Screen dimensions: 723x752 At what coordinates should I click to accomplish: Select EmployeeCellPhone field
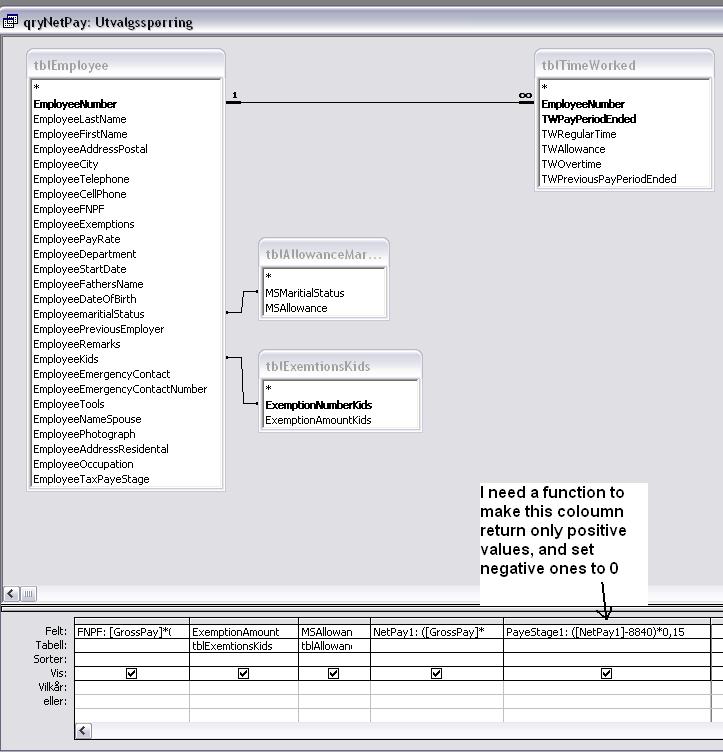pyautogui.click(x=126, y=194)
